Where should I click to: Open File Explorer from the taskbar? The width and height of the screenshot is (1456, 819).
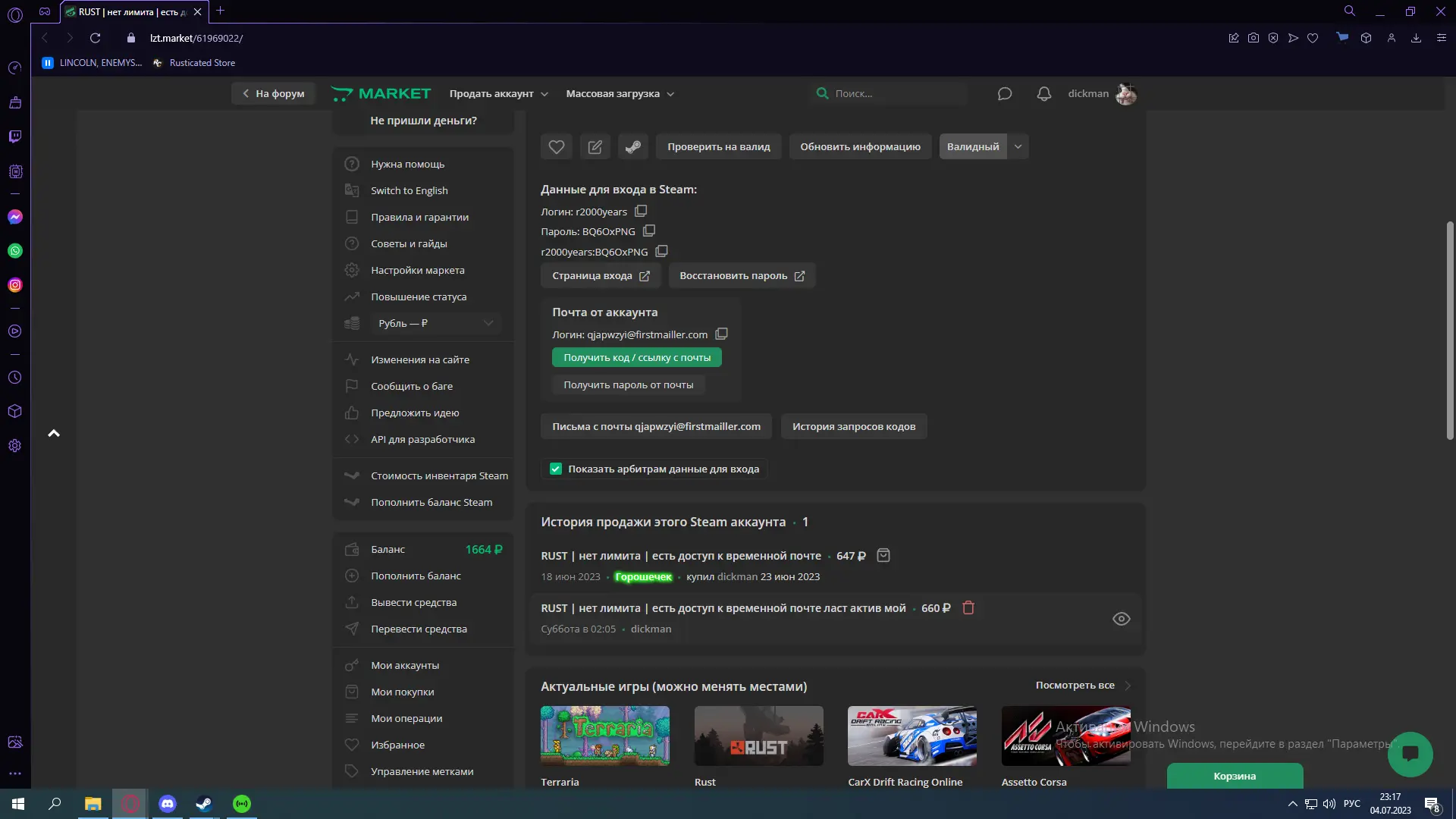coord(93,804)
